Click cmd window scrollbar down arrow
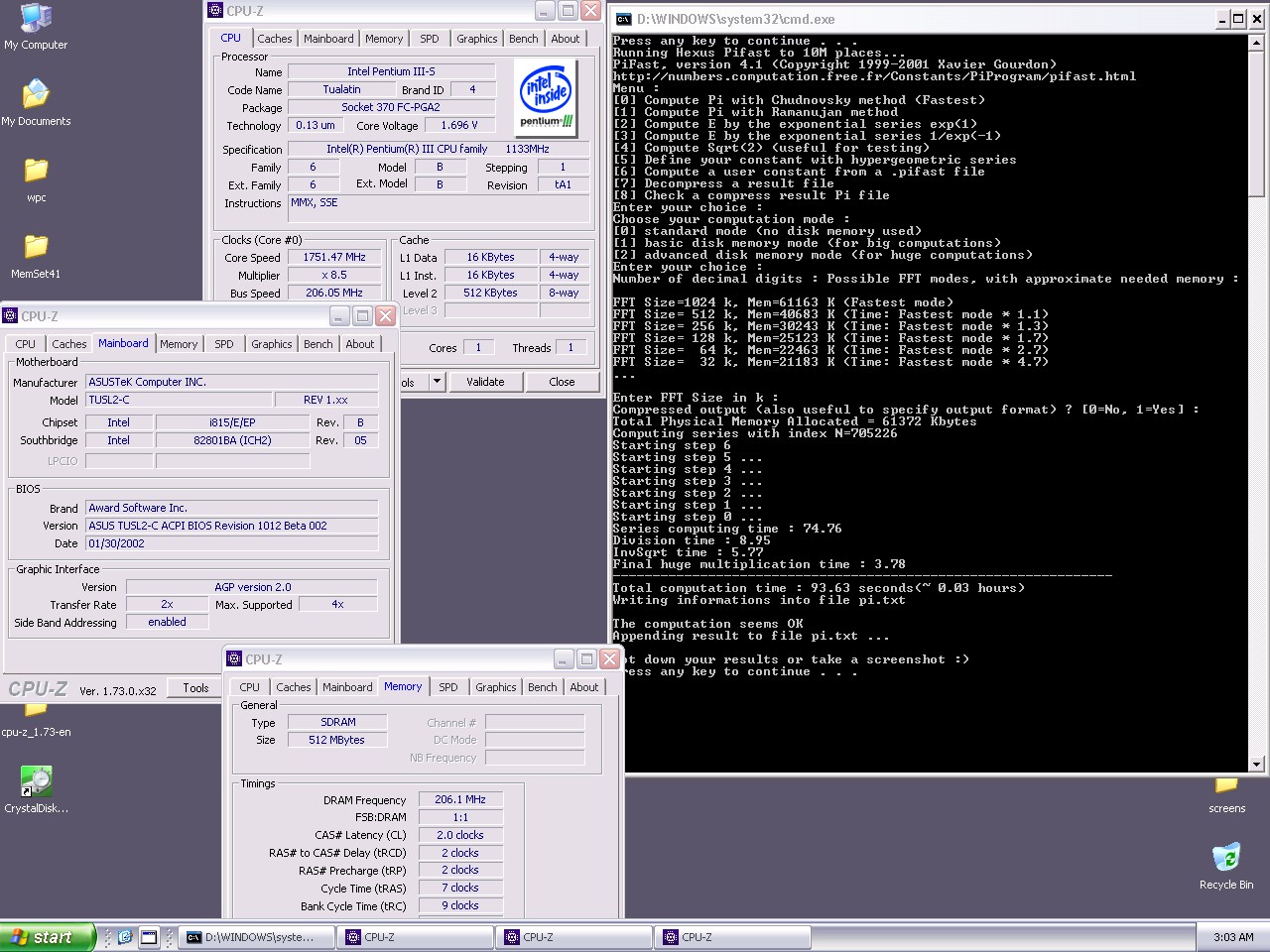Viewport: 1270px width, 952px height. click(1256, 764)
